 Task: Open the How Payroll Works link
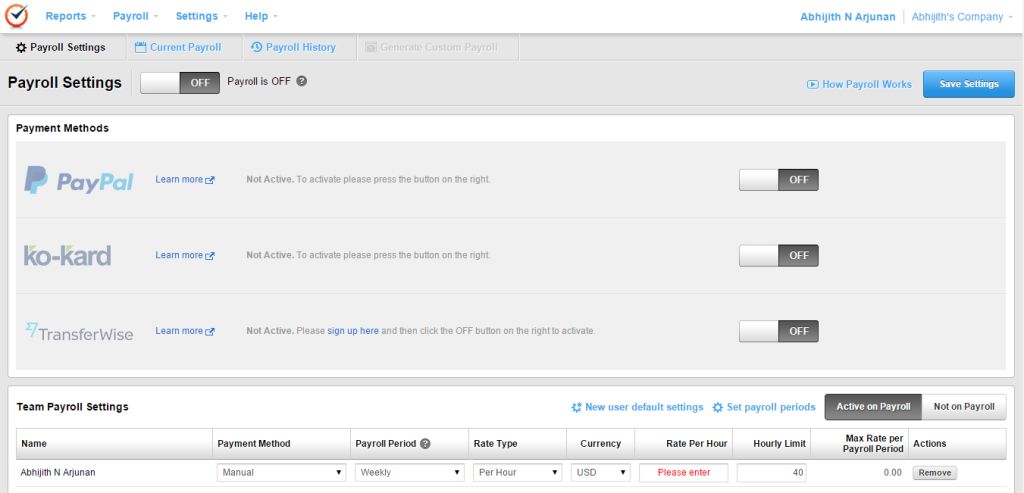[859, 85]
